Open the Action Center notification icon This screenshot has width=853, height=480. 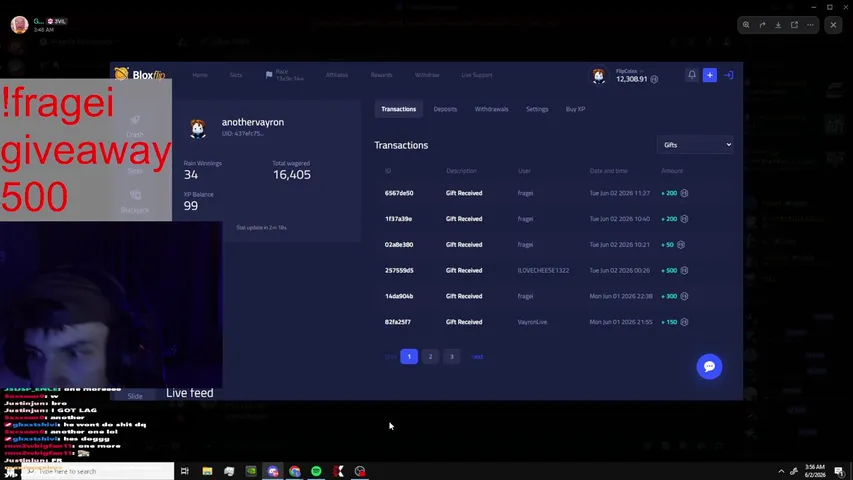[839, 471]
